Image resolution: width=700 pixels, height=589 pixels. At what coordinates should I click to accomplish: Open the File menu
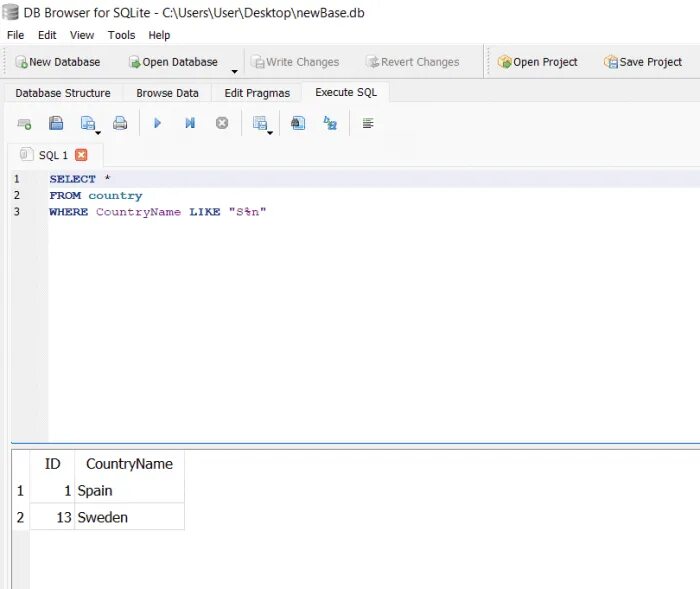click(x=16, y=35)
